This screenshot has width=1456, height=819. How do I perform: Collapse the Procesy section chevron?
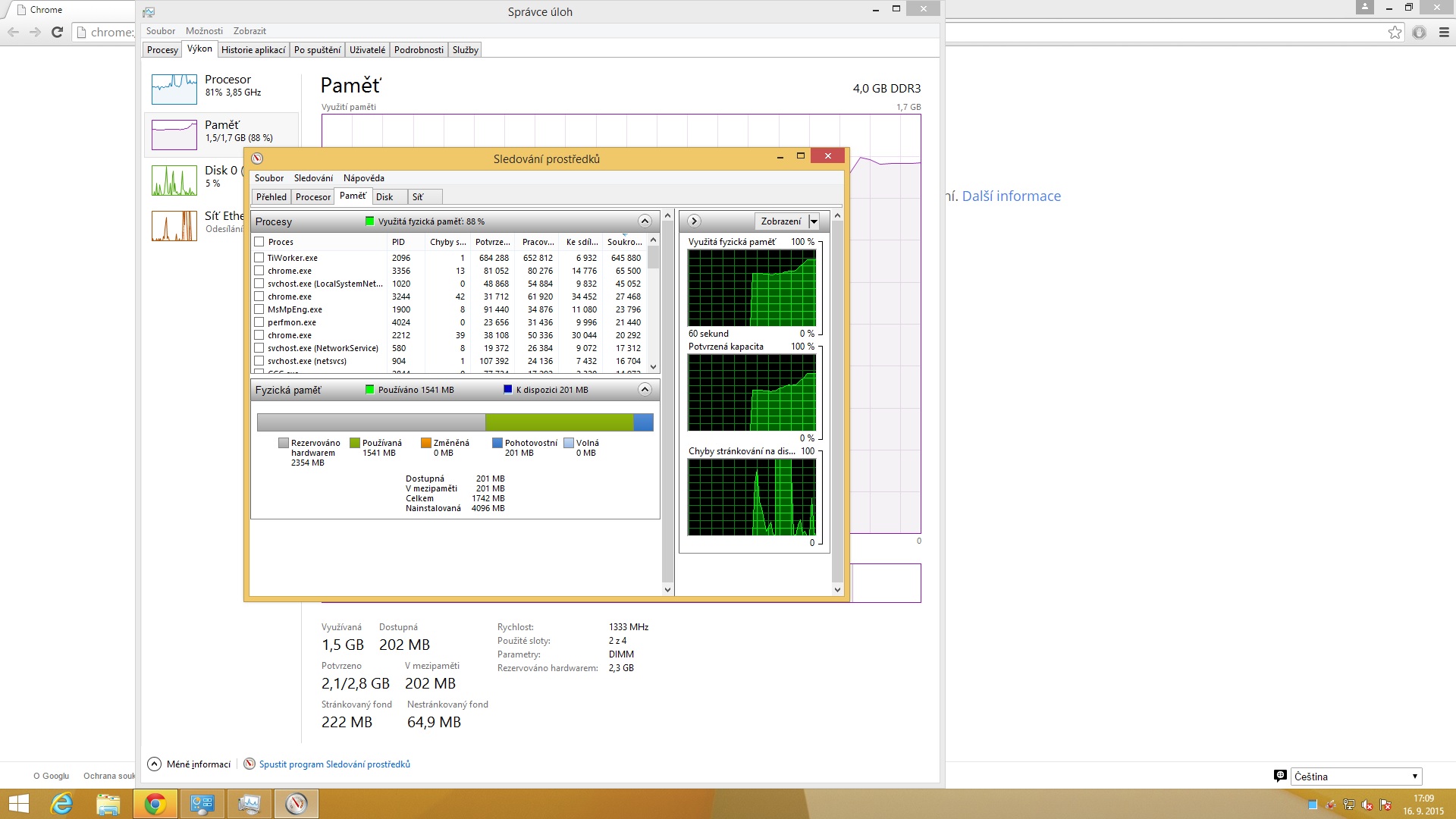(645, 221)
